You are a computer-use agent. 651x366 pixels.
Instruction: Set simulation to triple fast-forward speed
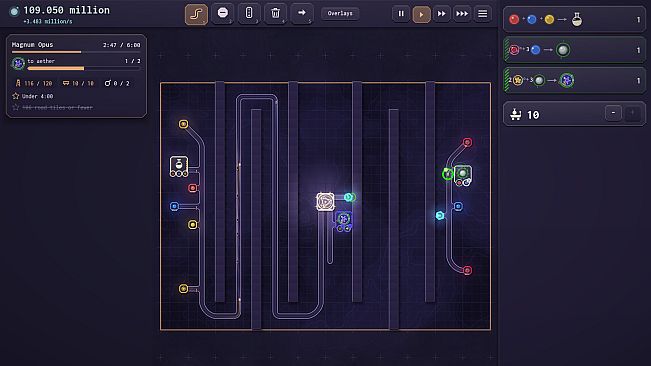(x=462, y=14)
